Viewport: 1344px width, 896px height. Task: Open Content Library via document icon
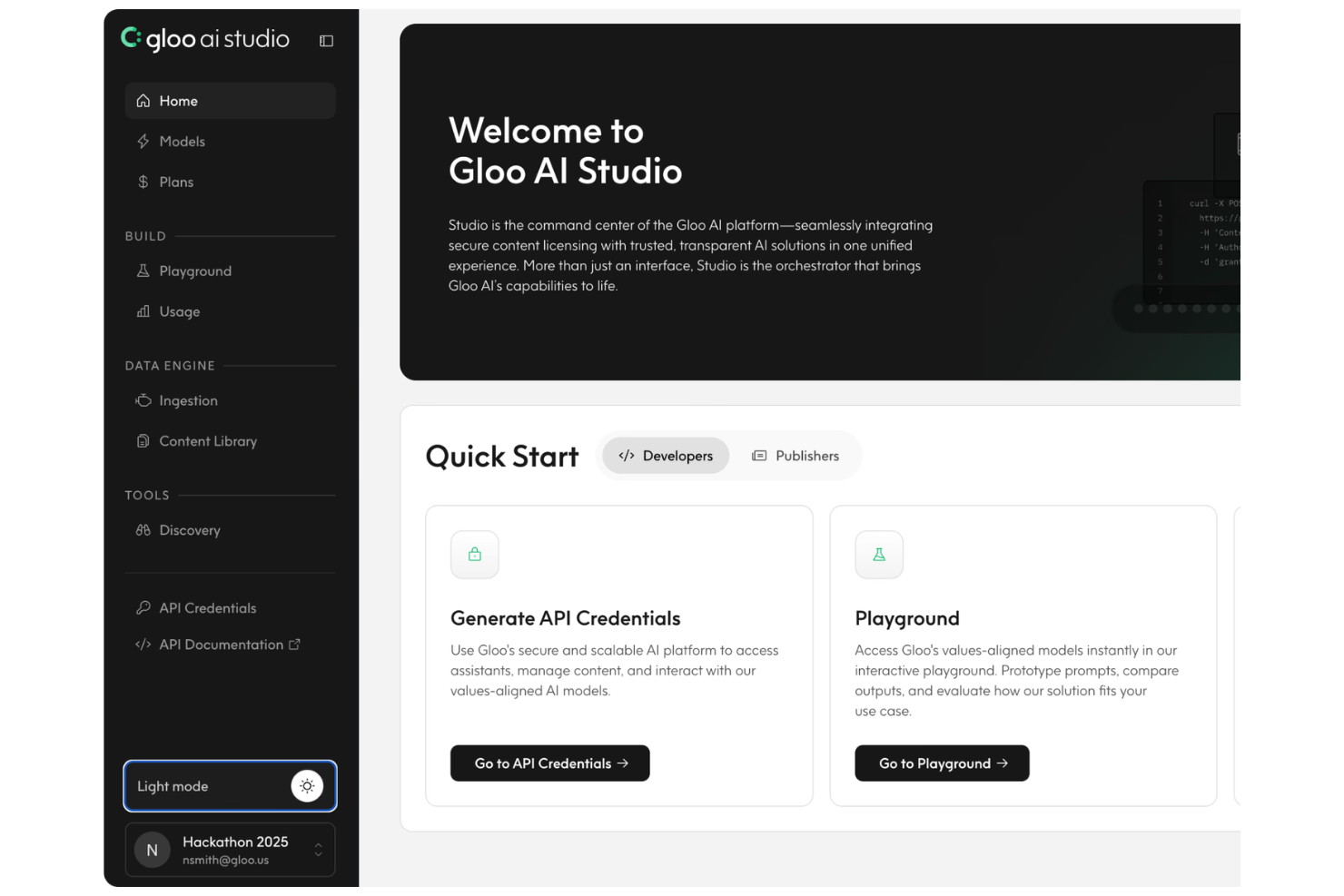(143, 441)
